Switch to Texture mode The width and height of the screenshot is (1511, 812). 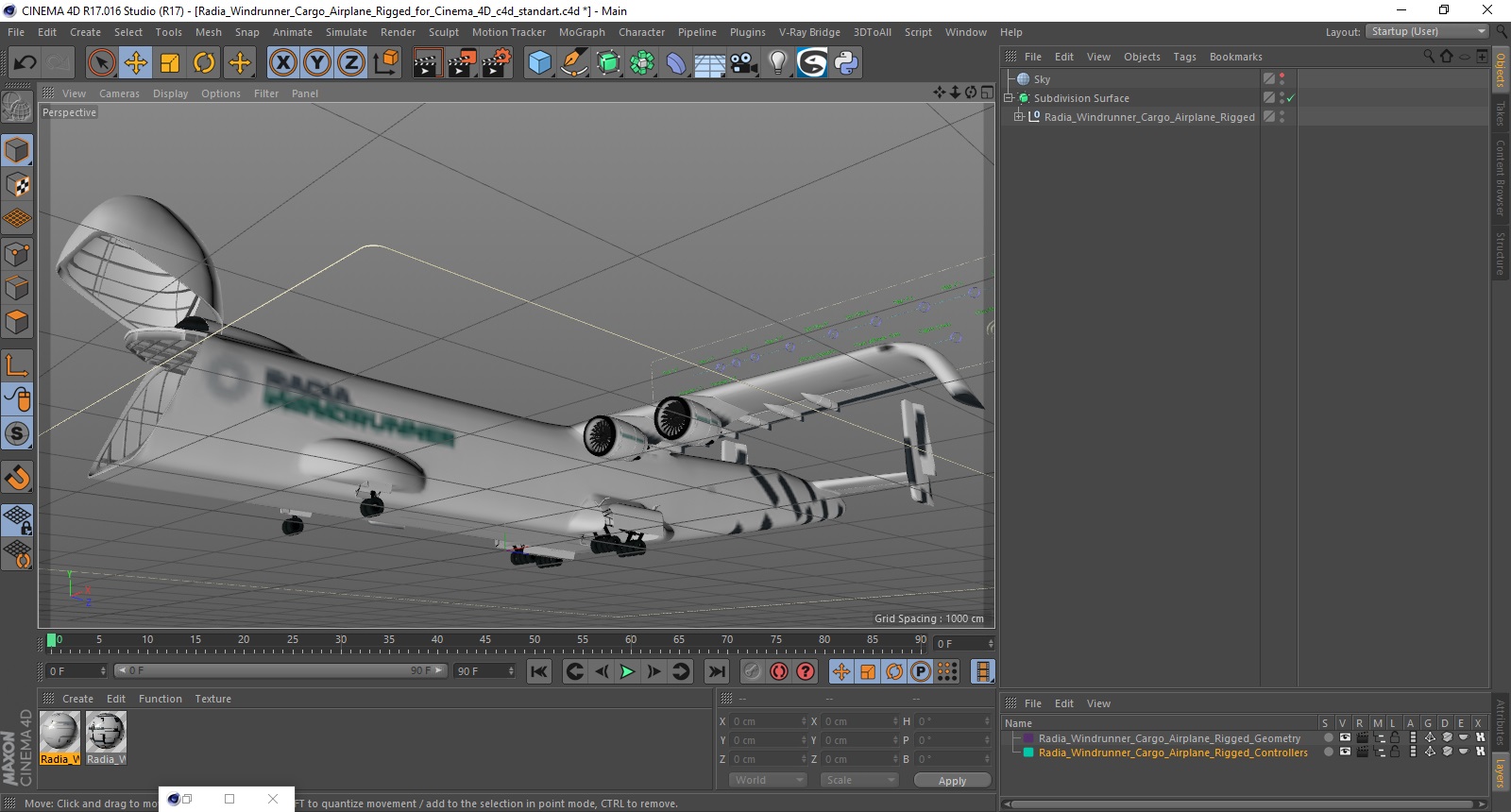[17, 184]
